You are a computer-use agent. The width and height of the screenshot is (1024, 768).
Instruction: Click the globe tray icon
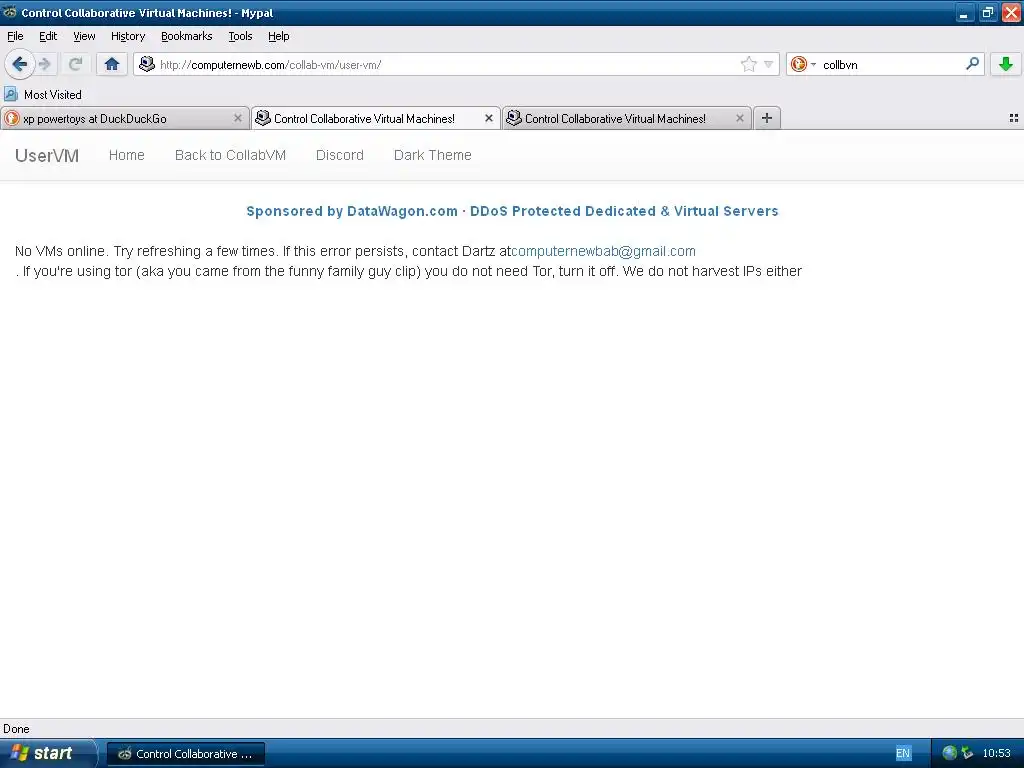click(950, 753)
